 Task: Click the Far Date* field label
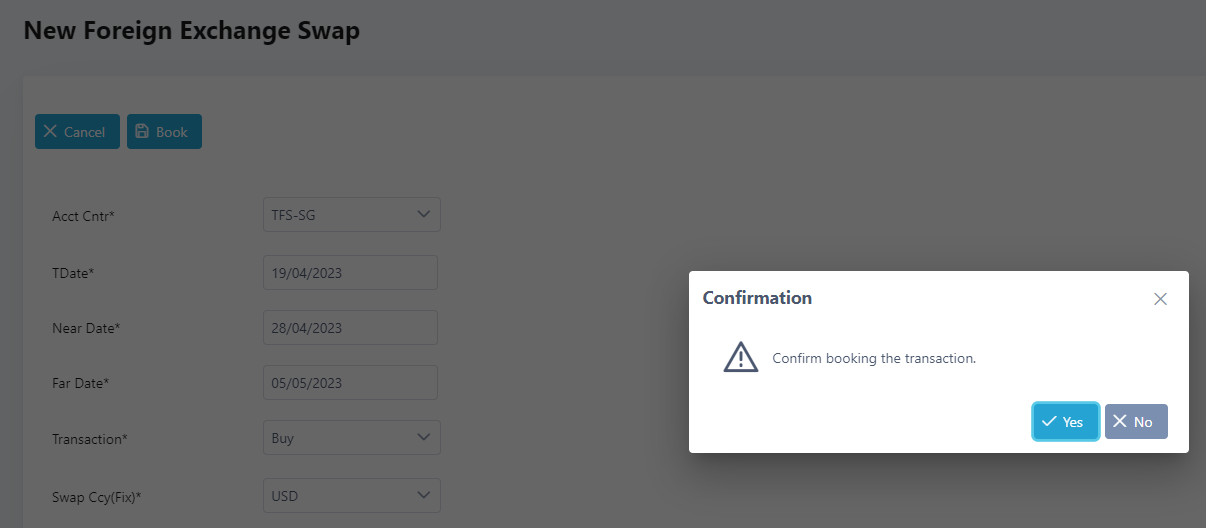(81, 383)
